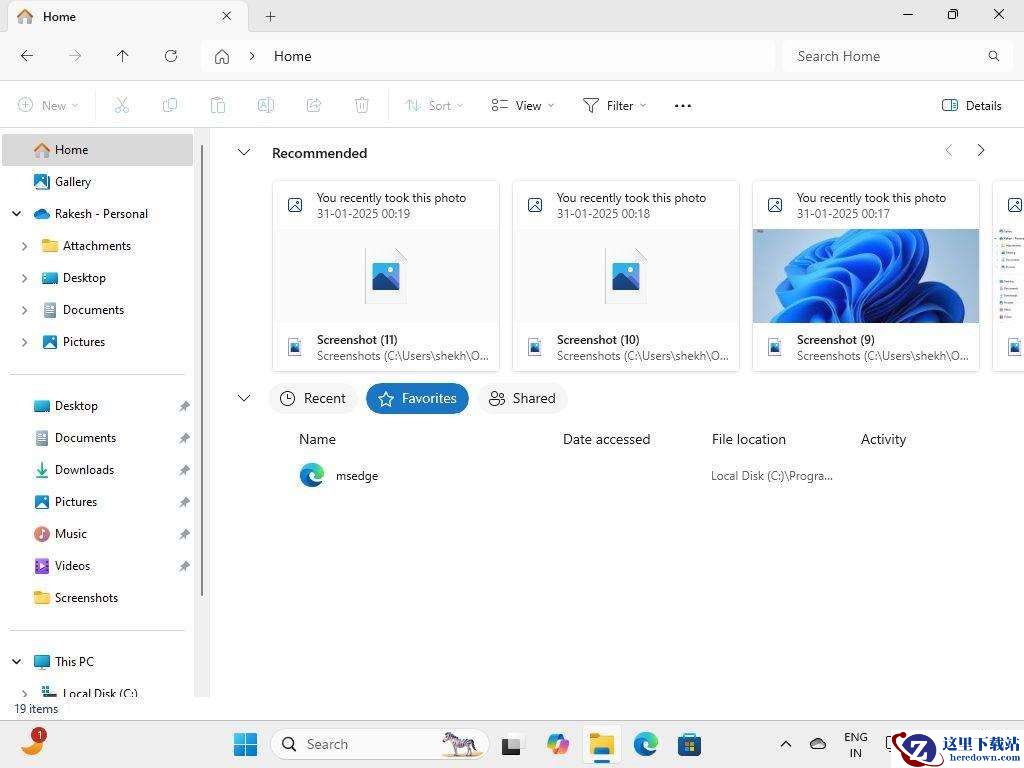
Task: Open the Screenshot (11) recommended card
Action: point(386,276)
